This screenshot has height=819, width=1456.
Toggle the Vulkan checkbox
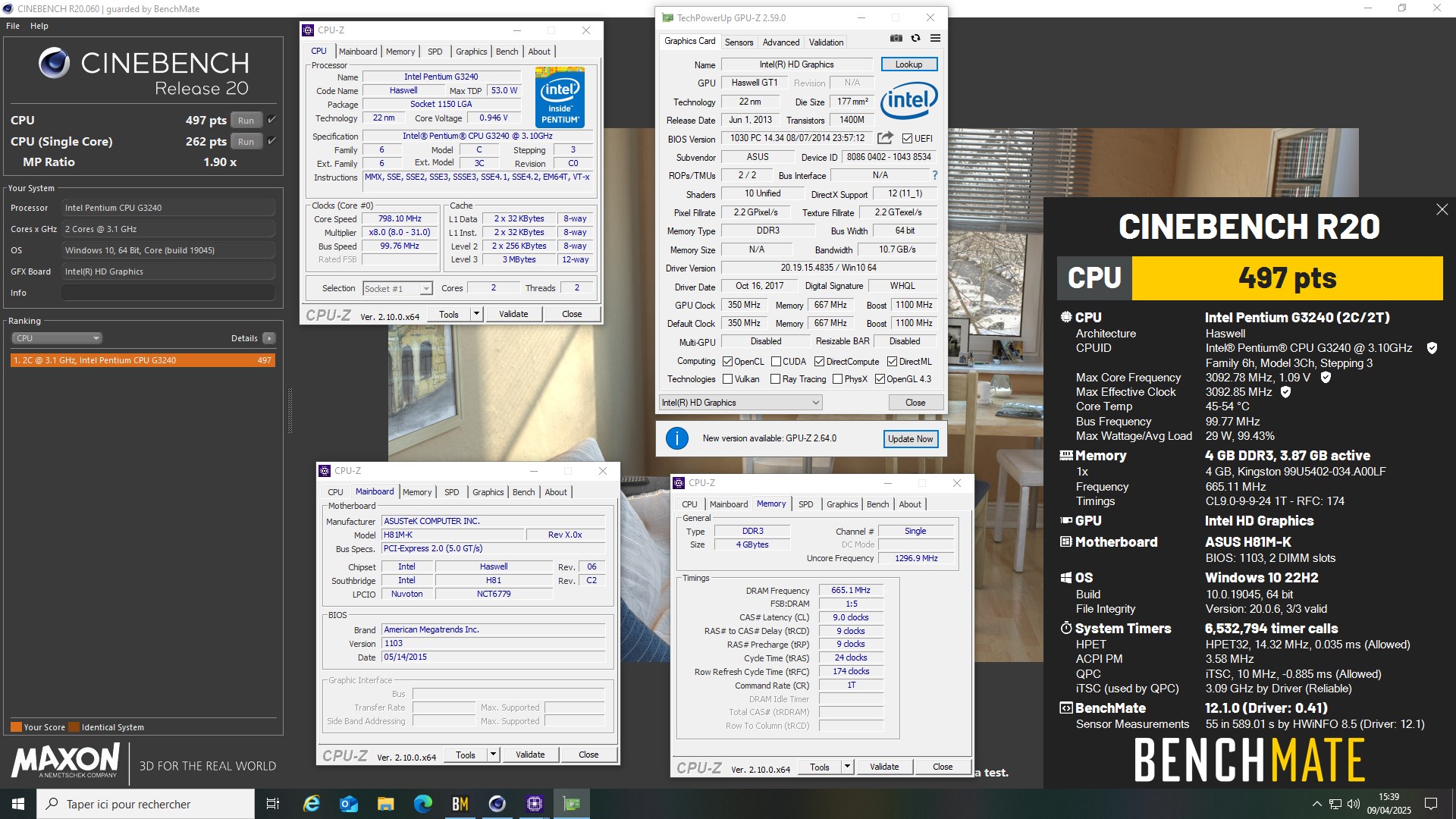(x=727, y=379)
